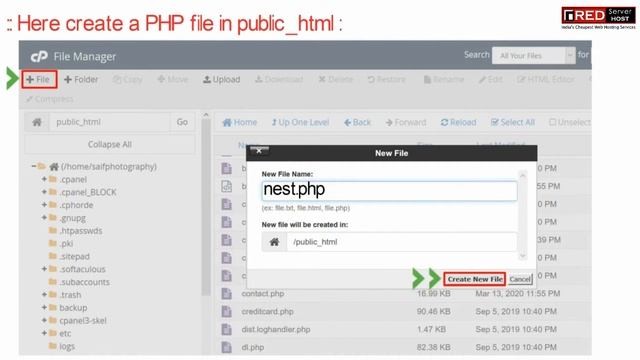Select the .sitepad folder
This screenshot has height=360, width=640.
tap(74, 256)
